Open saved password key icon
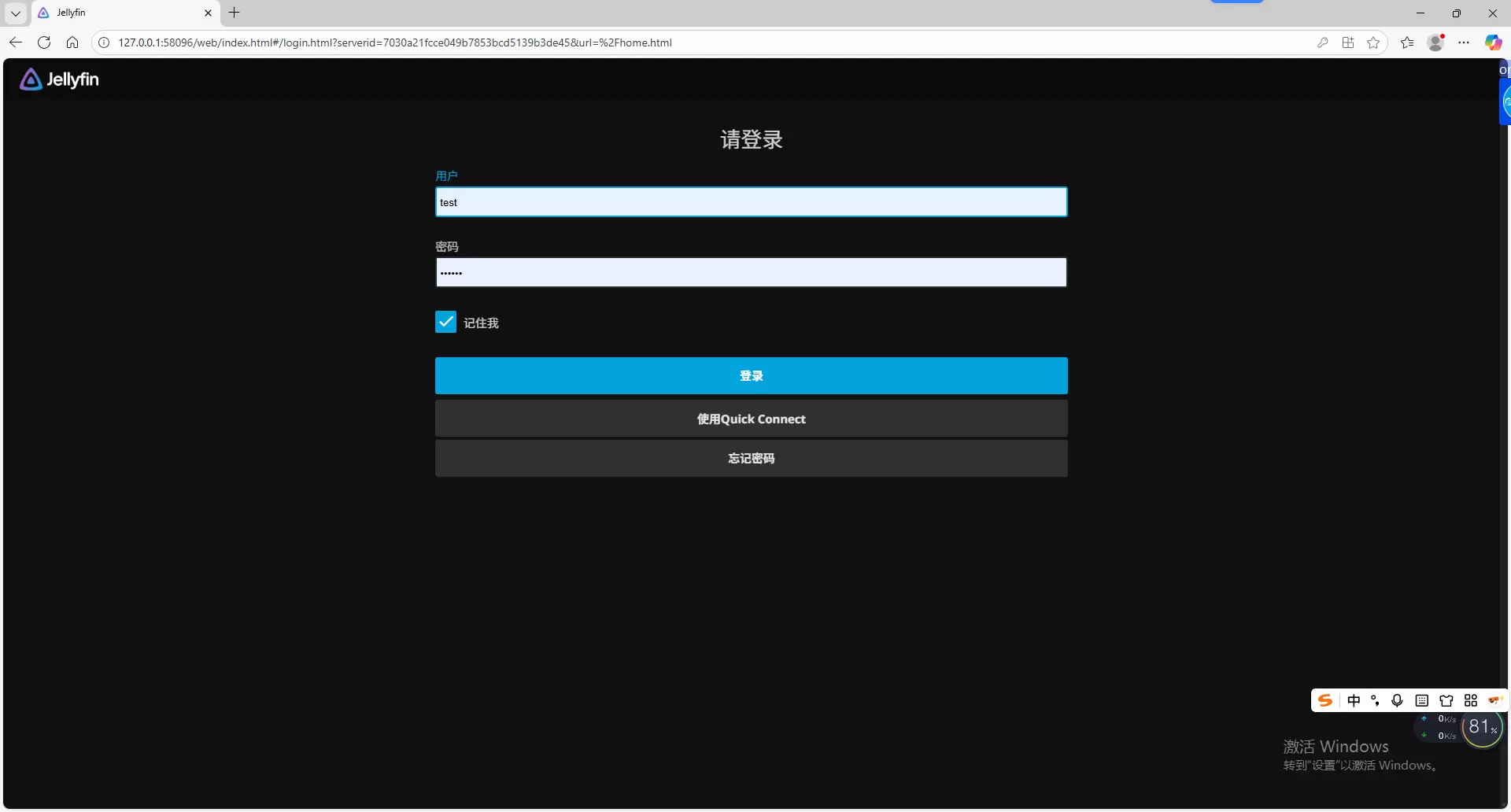This screenshot has width=1511, height=812. click(1323, 42)
